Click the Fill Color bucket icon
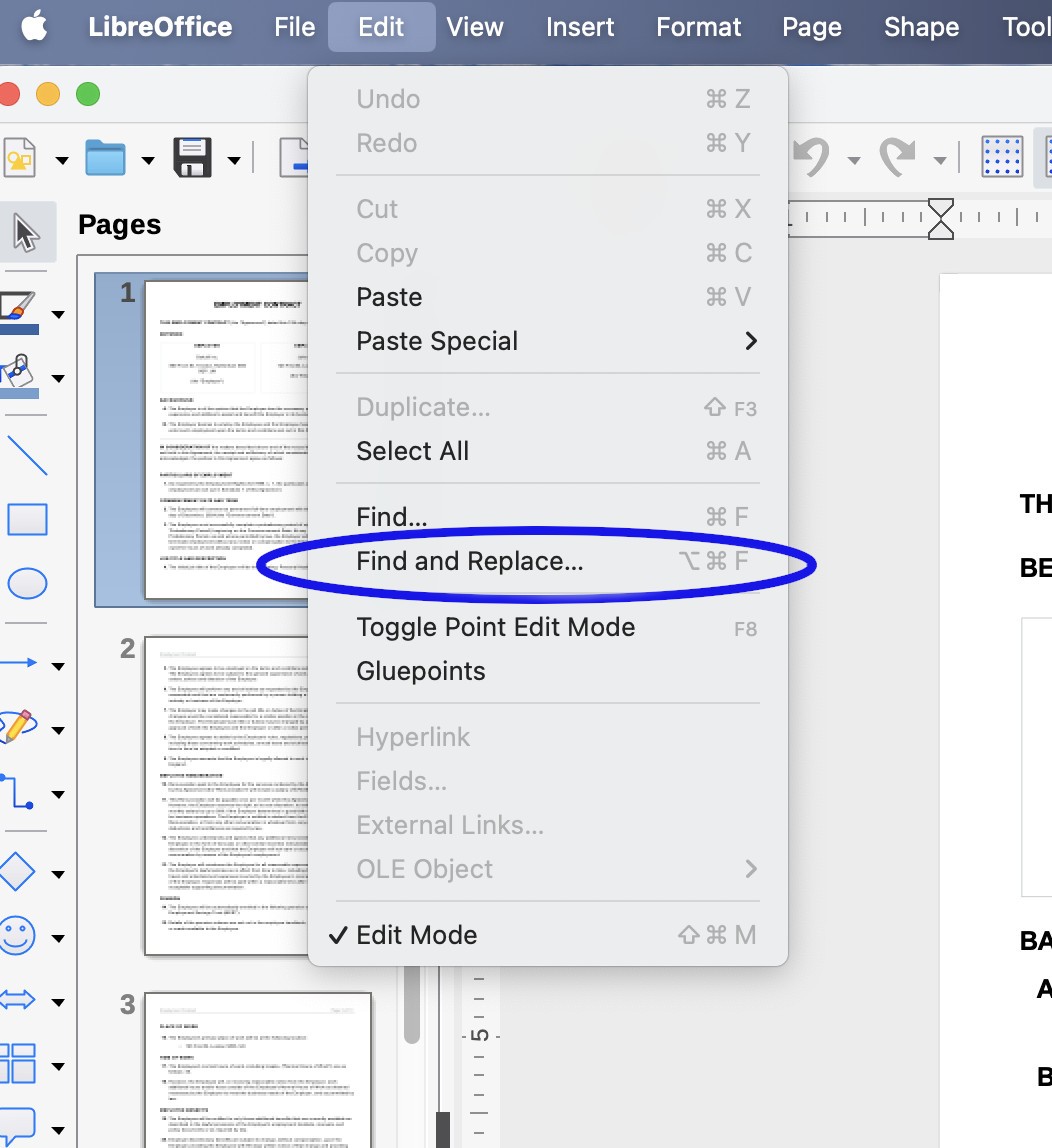Screen dimensions: 1052x1148 click(20, 377)
